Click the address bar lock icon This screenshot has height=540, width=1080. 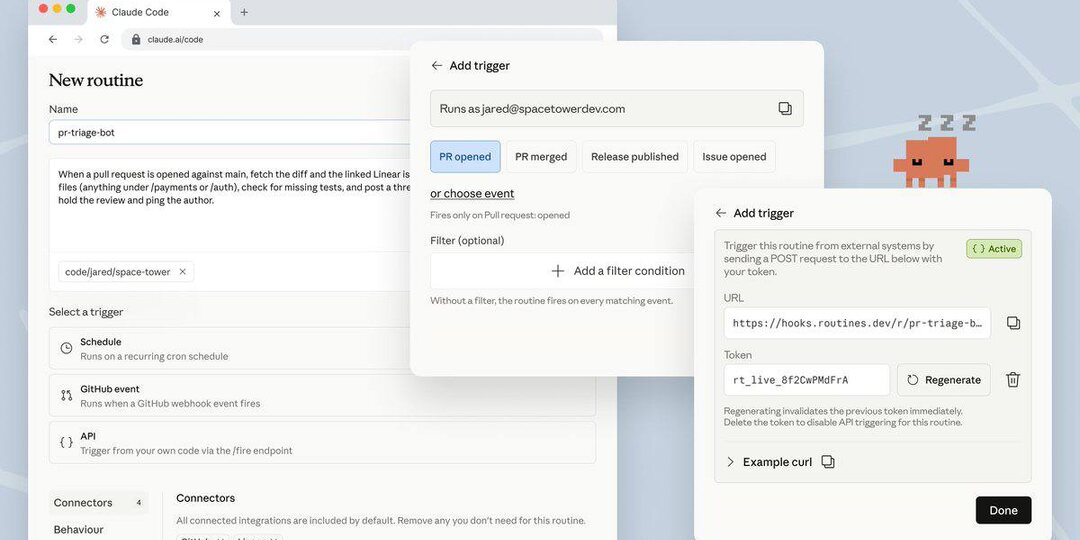(x=136, y=39)
